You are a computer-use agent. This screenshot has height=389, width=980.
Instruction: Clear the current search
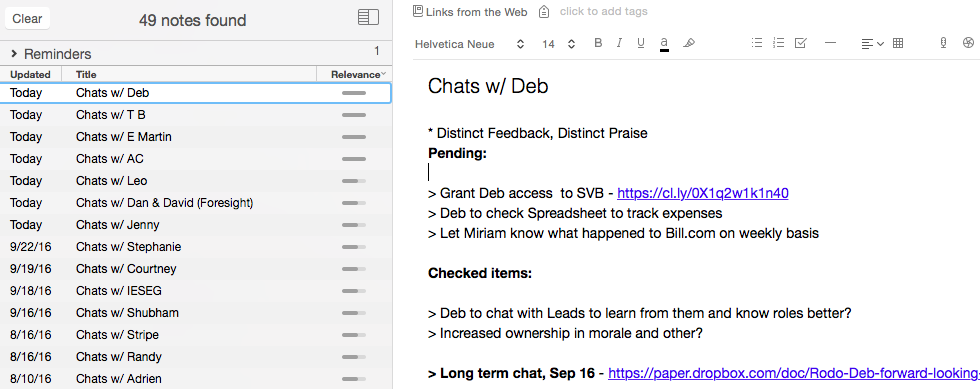28,19
